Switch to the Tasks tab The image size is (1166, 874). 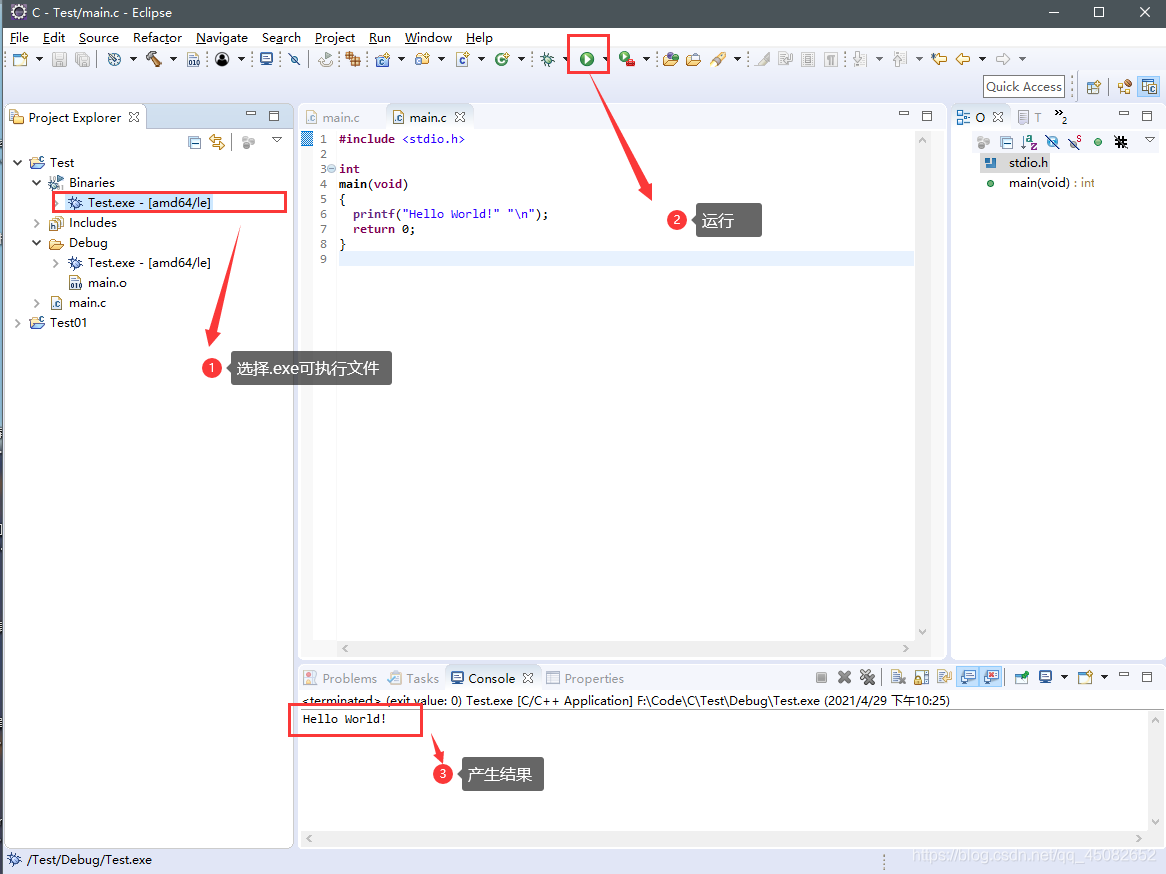(x=413, y=678)
